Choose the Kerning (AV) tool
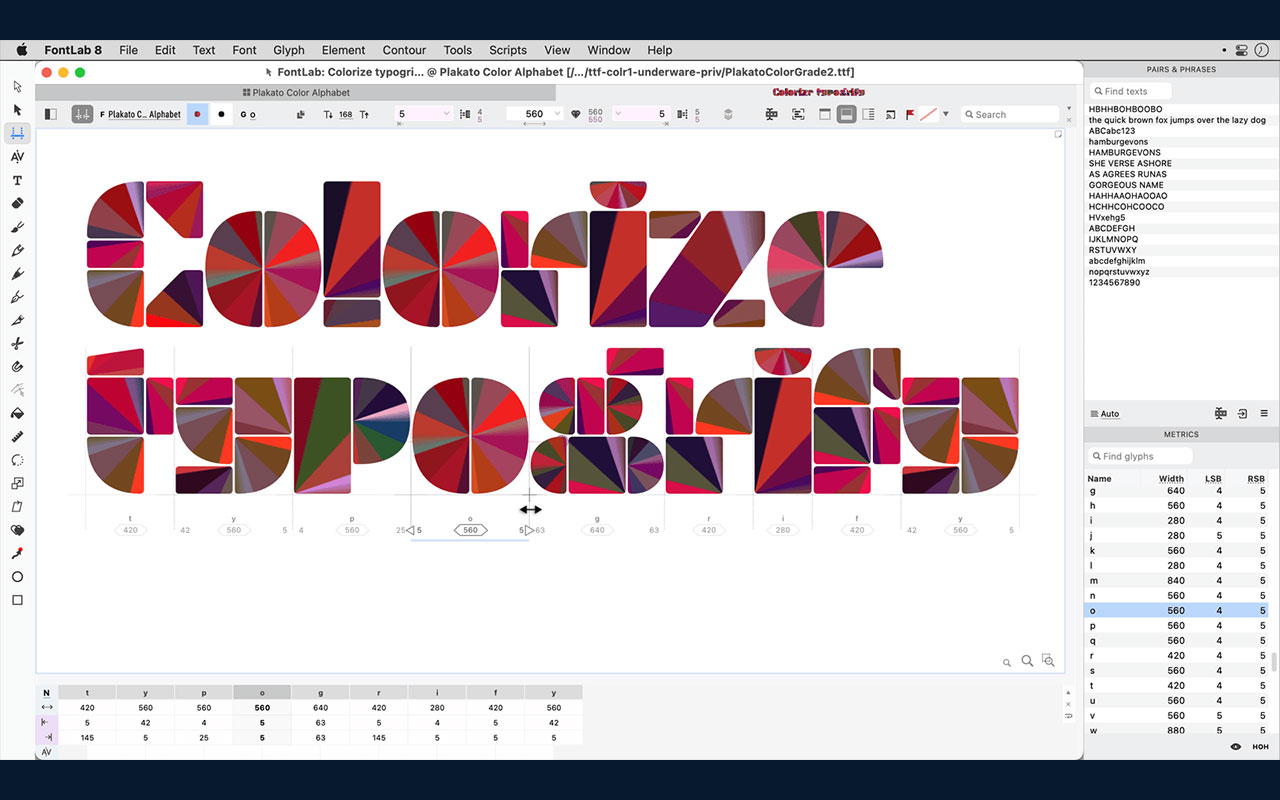This screenshot has height=800, width=1280. point(17,157)
